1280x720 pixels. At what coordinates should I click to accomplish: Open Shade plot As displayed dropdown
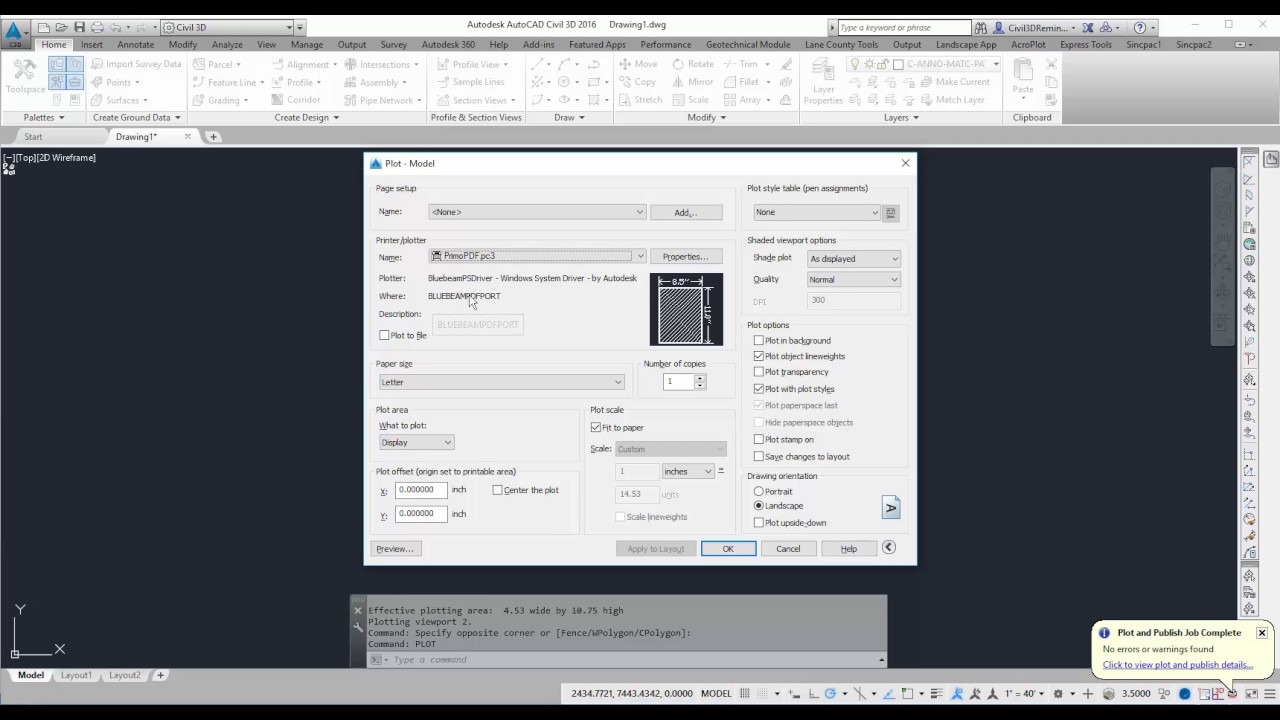[x=854, y=258]
